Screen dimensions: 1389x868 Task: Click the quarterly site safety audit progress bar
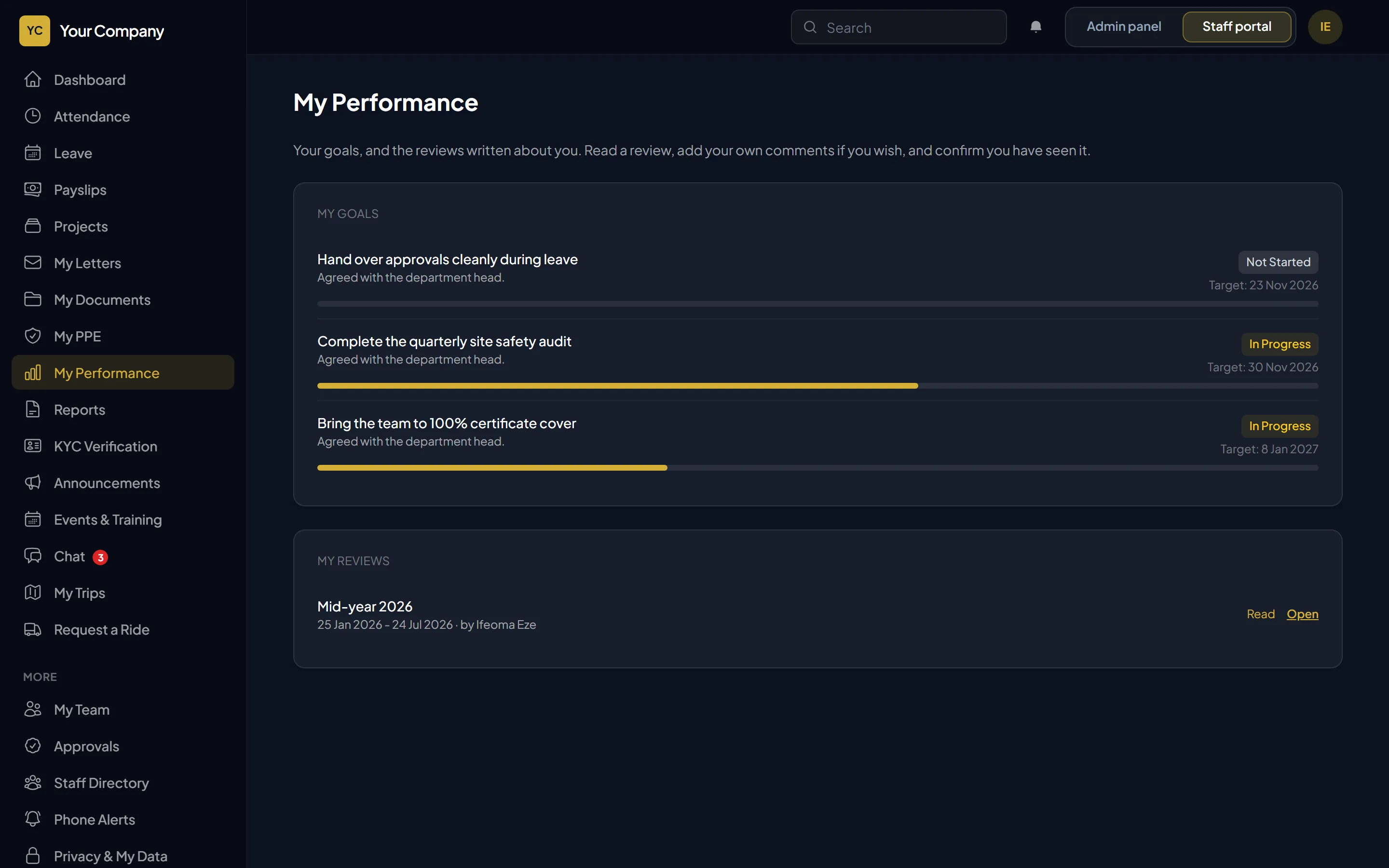point(817,386)
